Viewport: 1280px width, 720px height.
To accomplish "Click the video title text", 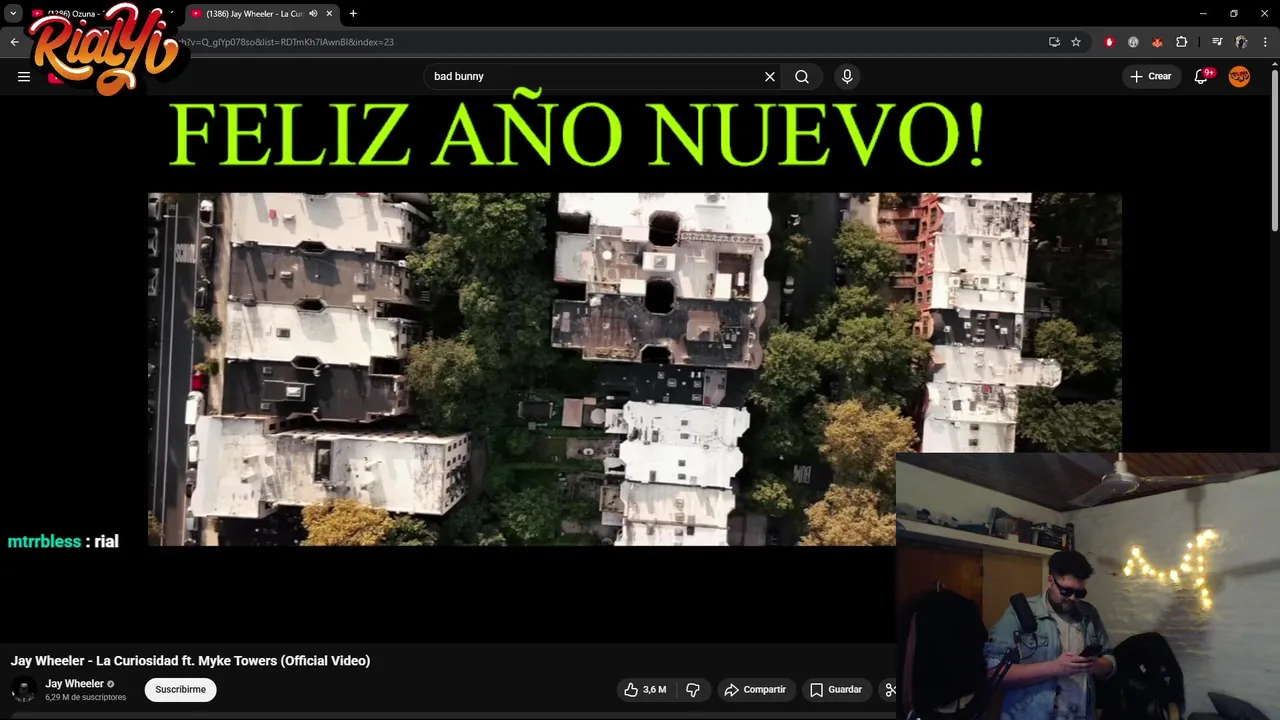I will (190, 660).
